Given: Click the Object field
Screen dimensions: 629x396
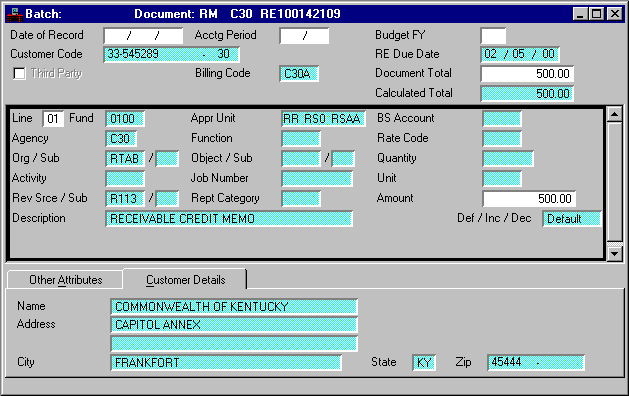Looking at the screenshot, I should coord(301,159).
